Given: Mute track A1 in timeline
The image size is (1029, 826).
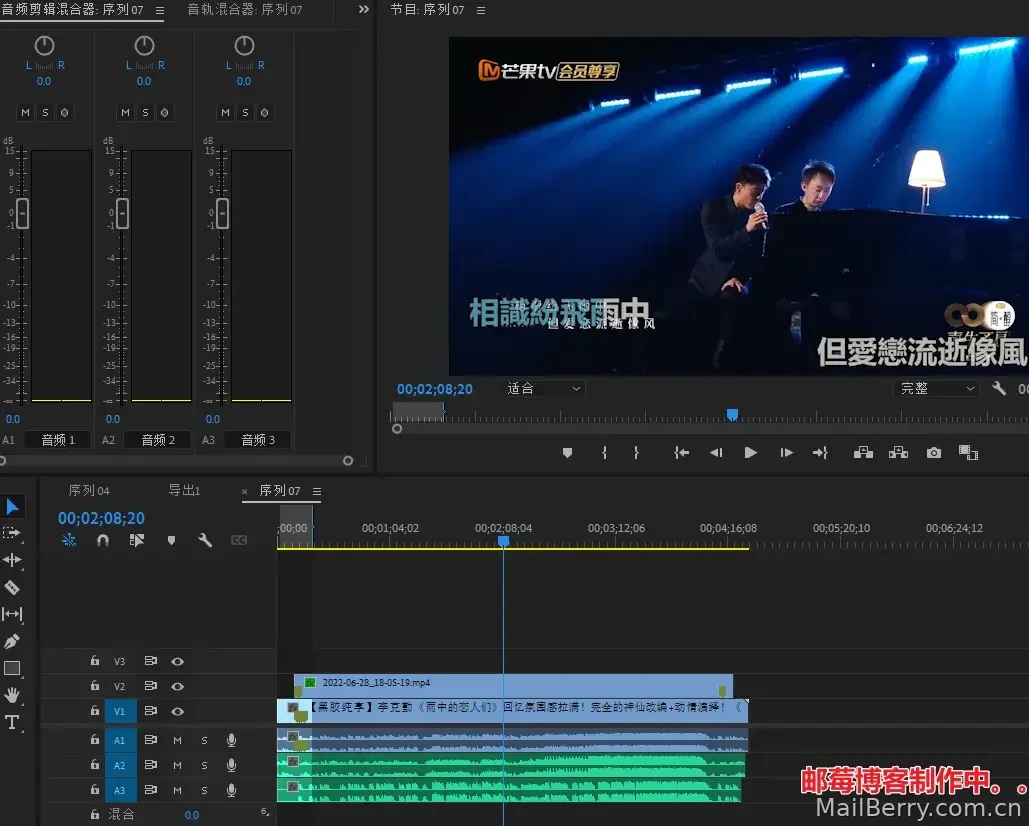Looking at the screenshot, I should (177, 740).
